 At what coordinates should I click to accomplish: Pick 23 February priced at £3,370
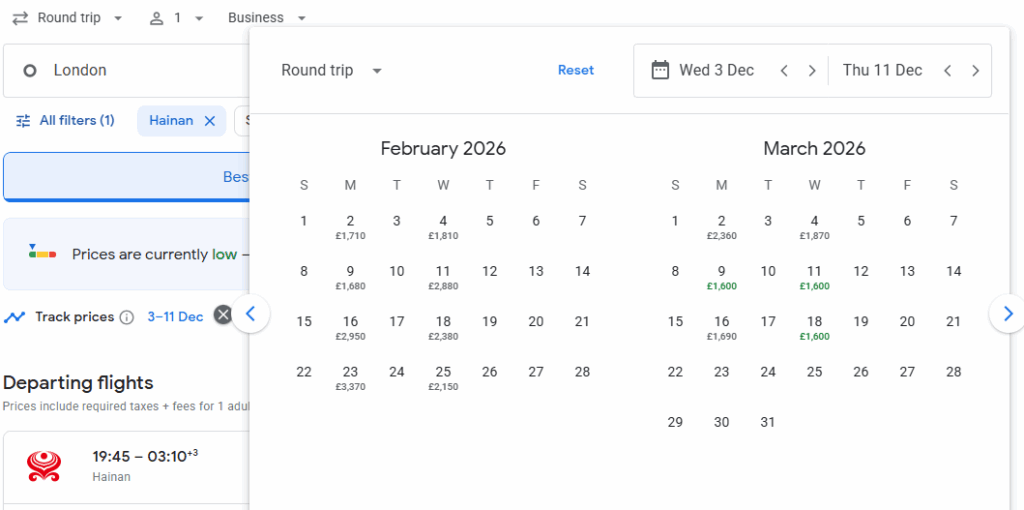pos(350,377)
